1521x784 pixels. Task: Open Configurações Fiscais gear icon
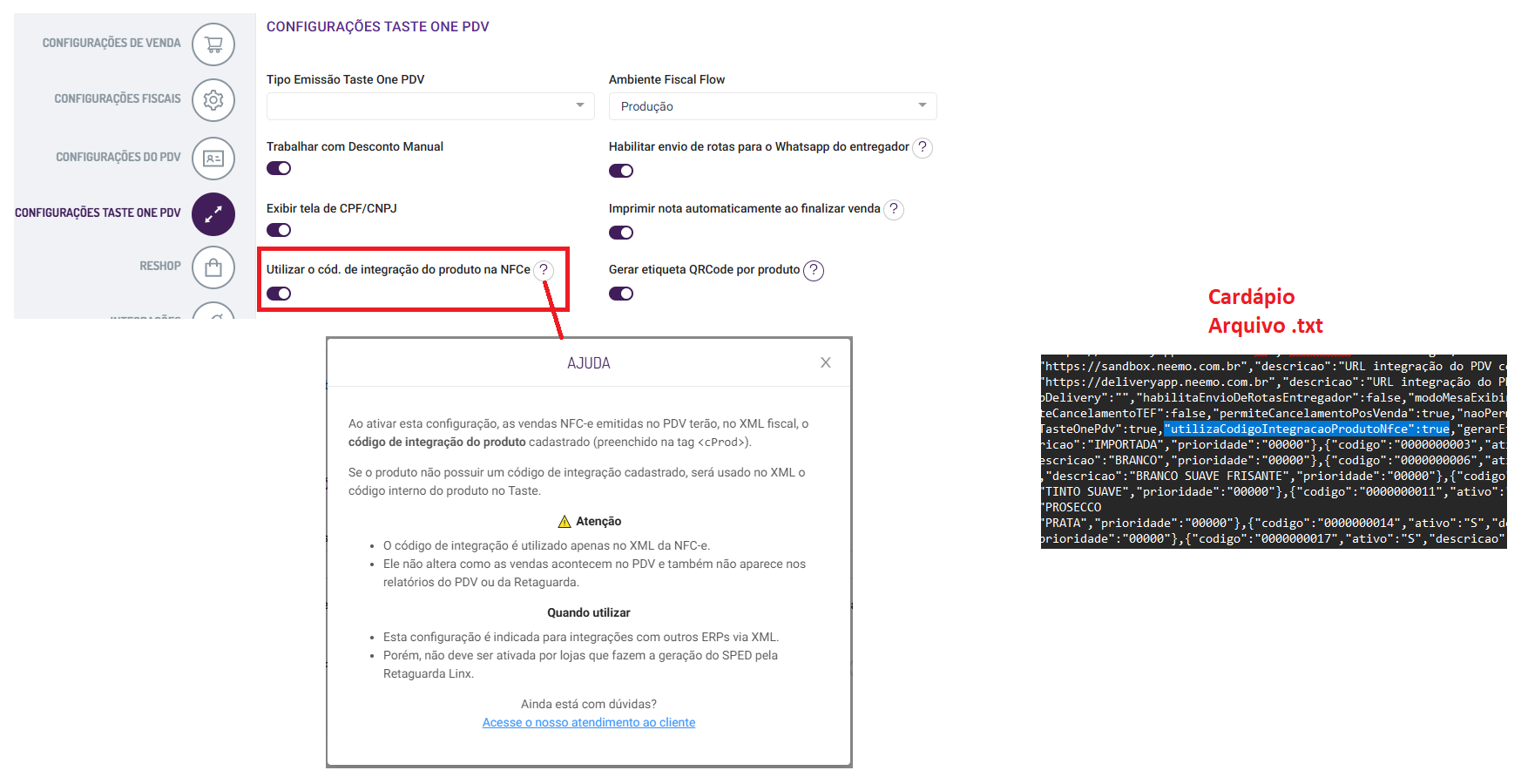[x=213, y=100]
